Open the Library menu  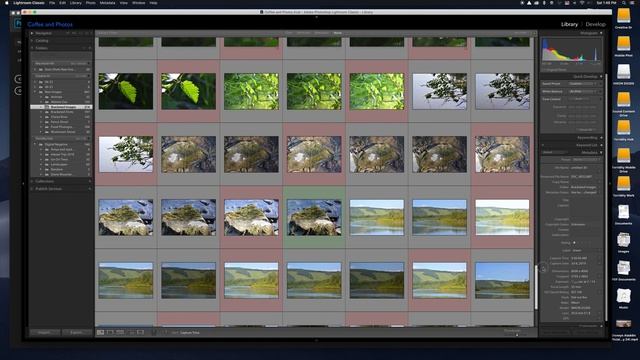(x=76, y=3)
